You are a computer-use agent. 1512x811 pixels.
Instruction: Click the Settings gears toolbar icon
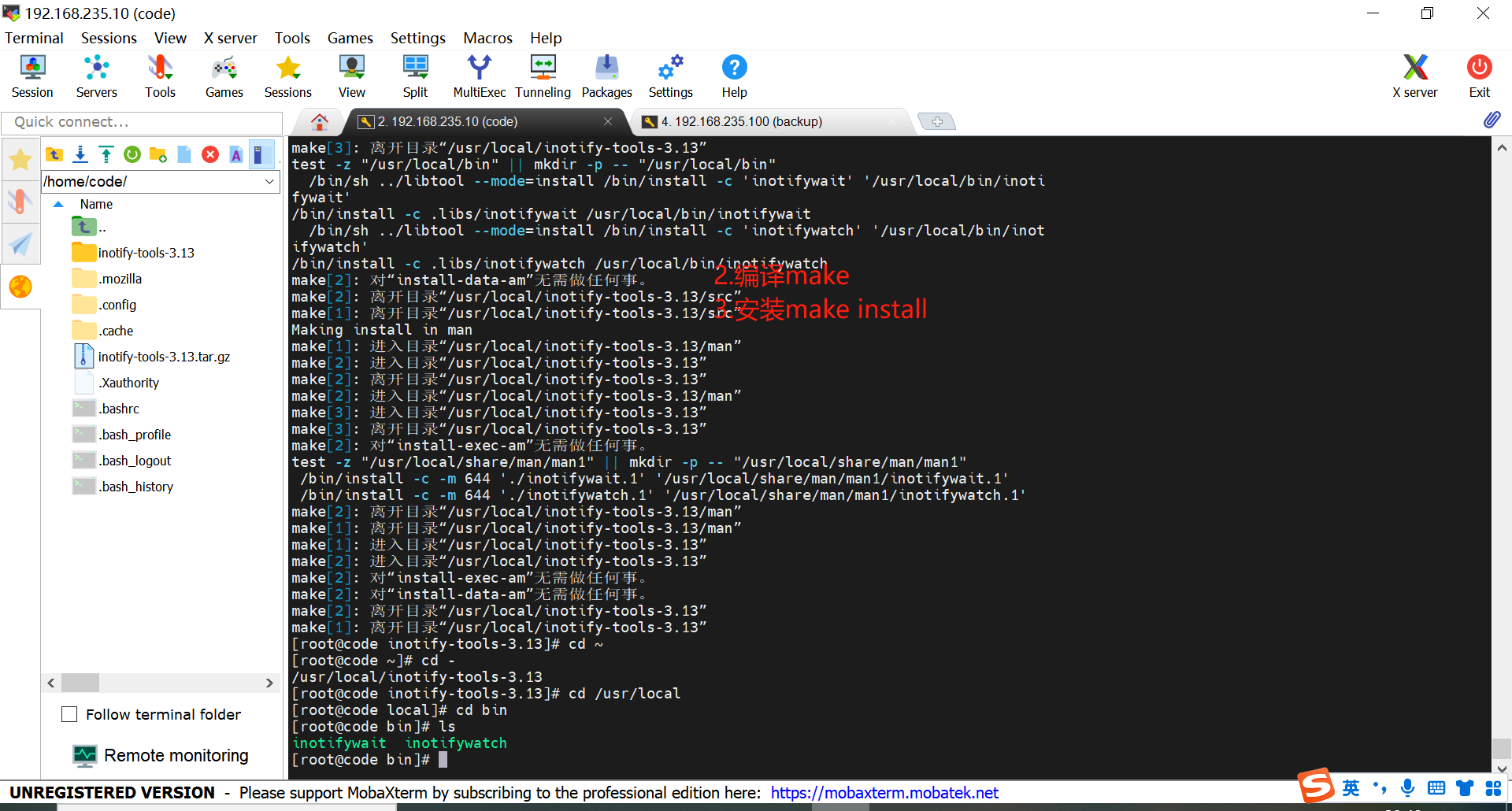coord(670,76)
